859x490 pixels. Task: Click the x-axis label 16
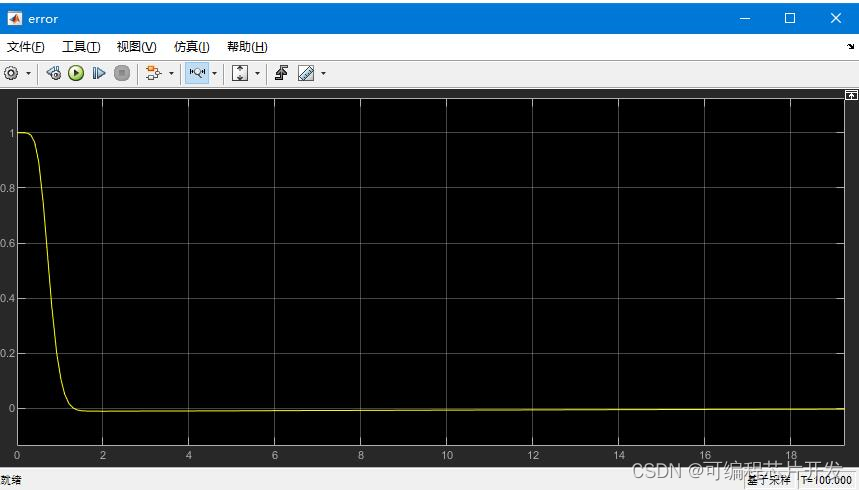(705, 455)
